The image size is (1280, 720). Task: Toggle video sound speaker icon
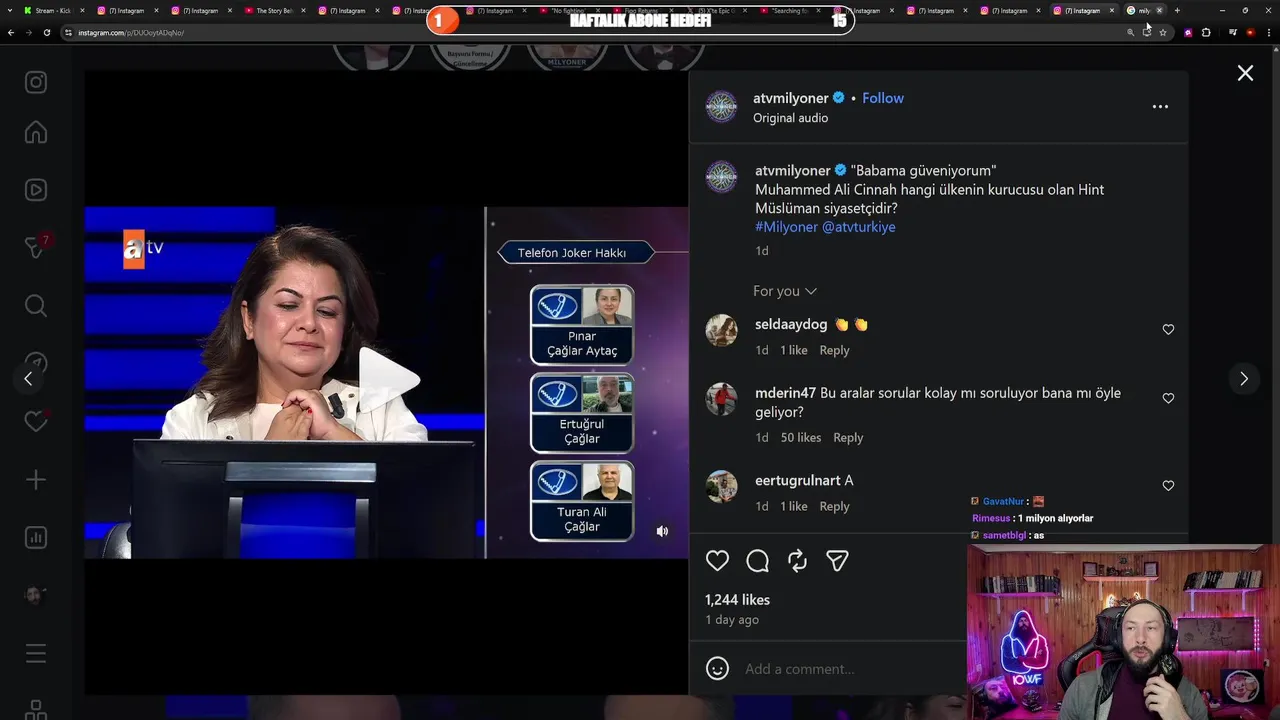[x=662, y=531]
